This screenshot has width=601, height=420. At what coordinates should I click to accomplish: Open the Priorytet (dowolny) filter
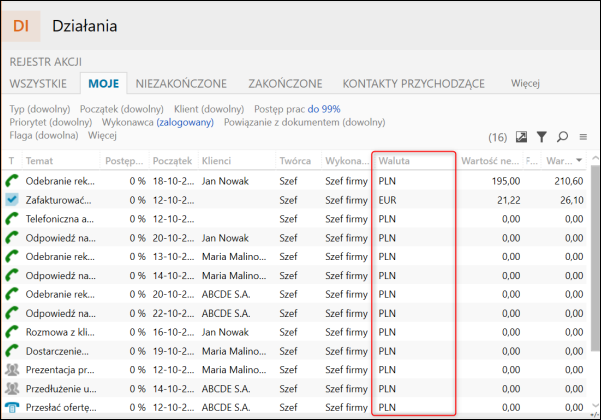coord(51,122)
